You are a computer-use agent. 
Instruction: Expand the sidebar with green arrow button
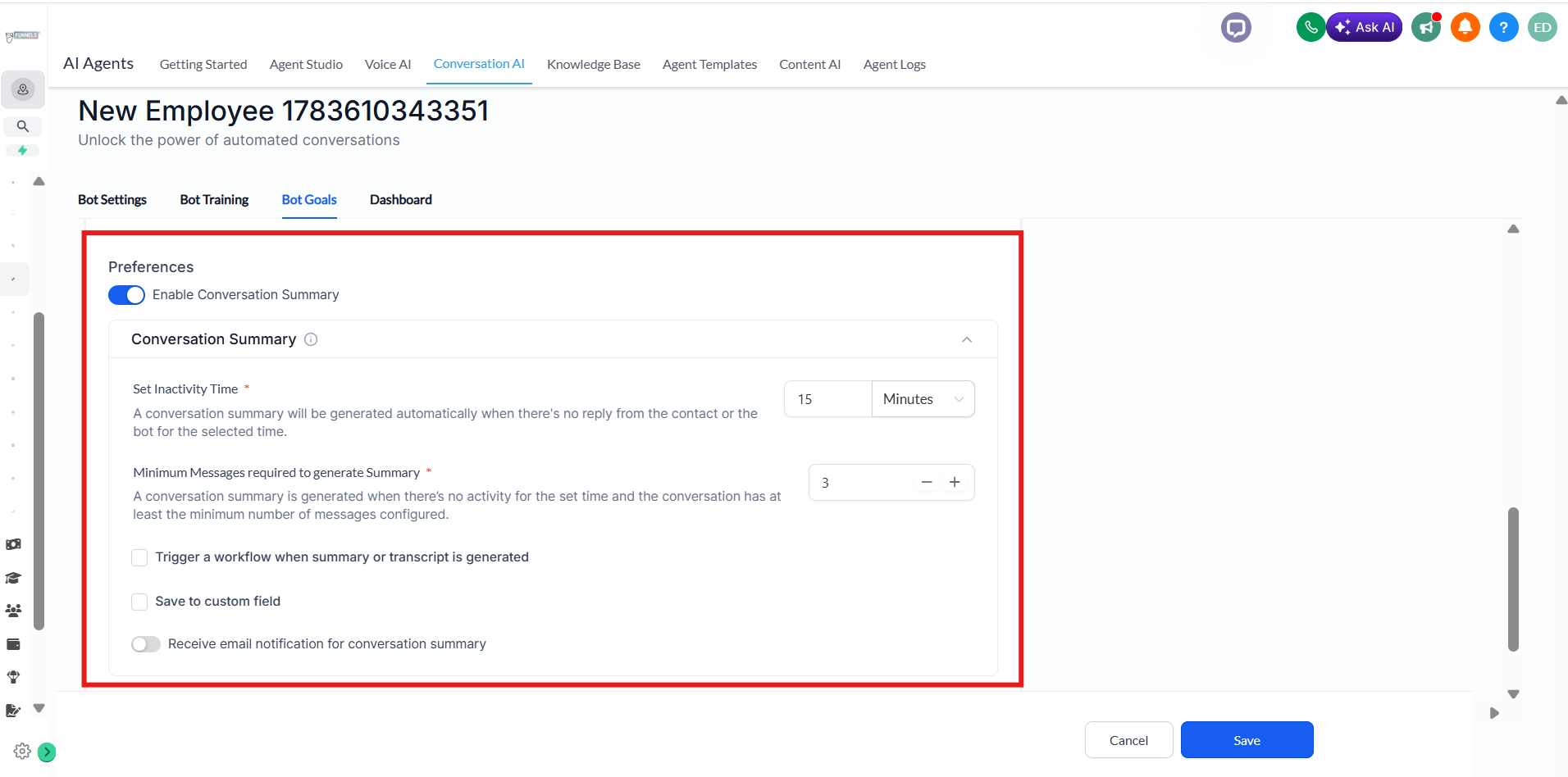(x=47, y=752)
